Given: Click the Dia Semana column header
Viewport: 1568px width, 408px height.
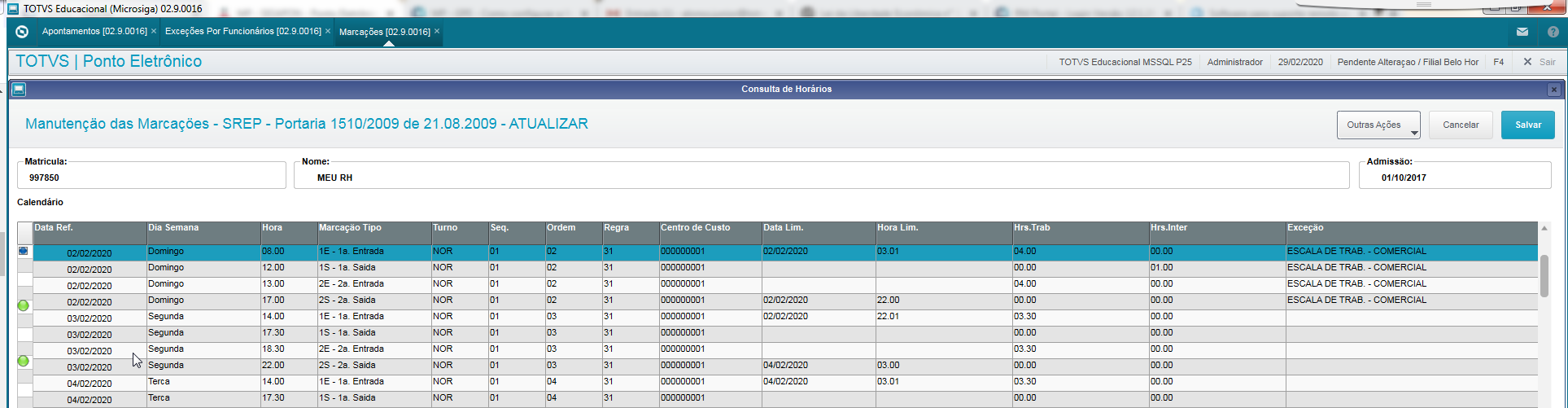Looking at the screenshot, I should click(203, 233).
